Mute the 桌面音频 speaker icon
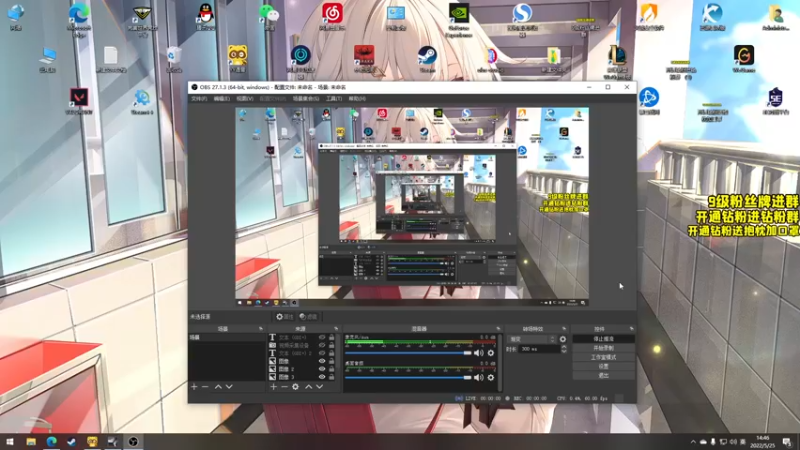 tap(479, 378)
